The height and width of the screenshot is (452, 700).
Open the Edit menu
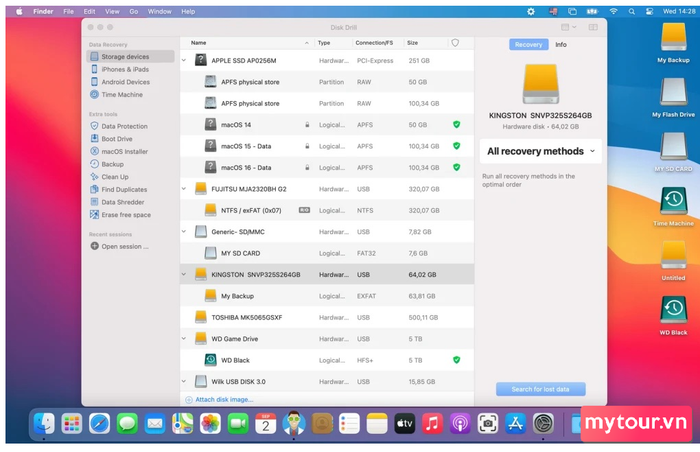tap(89, 12)
